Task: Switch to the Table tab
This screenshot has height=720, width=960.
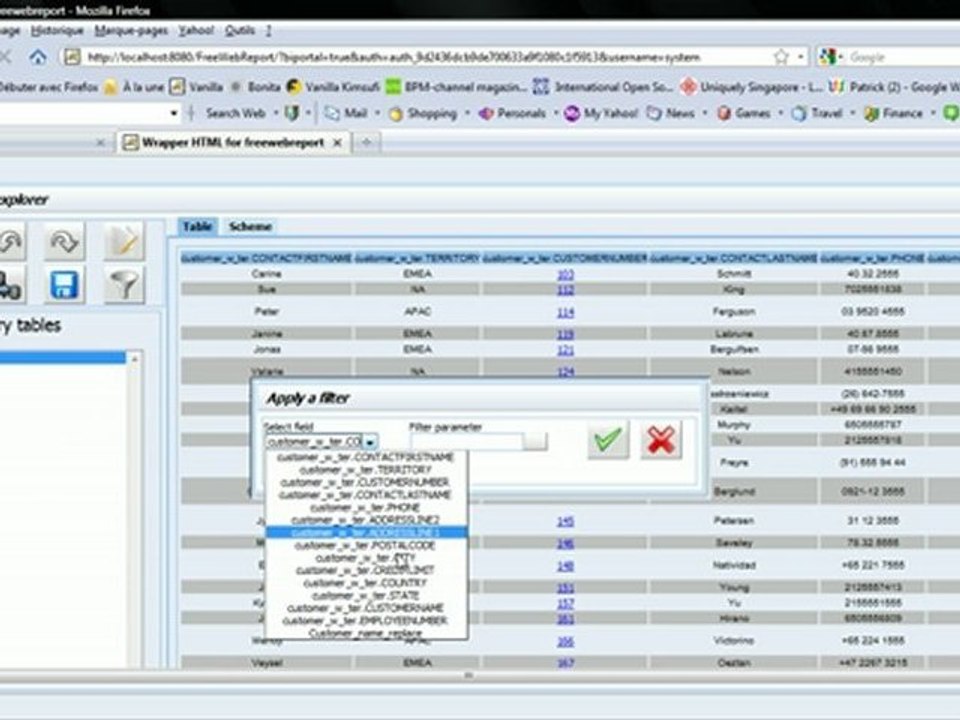Action: 198,227
